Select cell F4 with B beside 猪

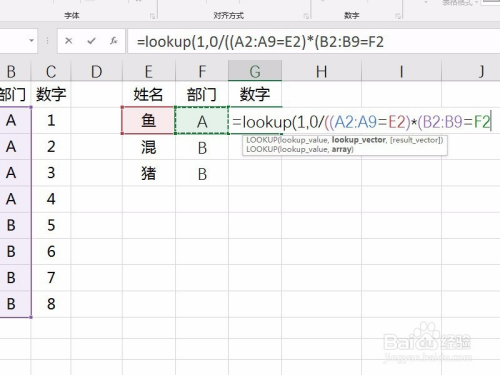202,173
